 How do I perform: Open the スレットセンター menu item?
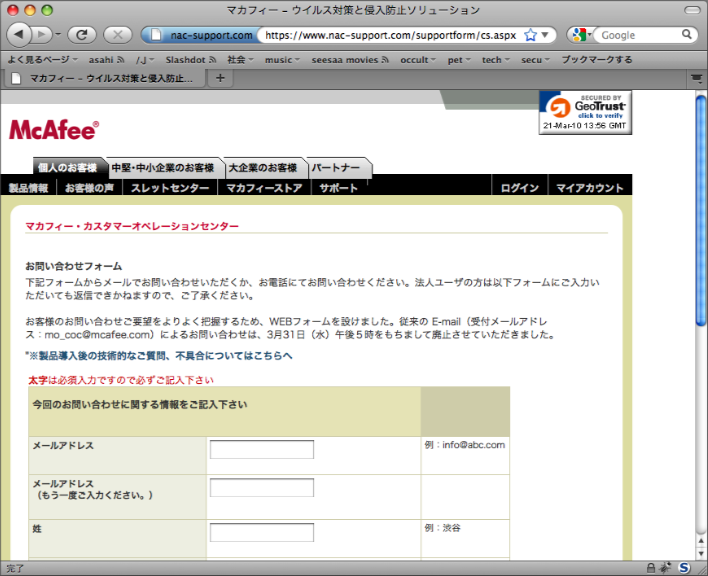[x=170, y=188]
